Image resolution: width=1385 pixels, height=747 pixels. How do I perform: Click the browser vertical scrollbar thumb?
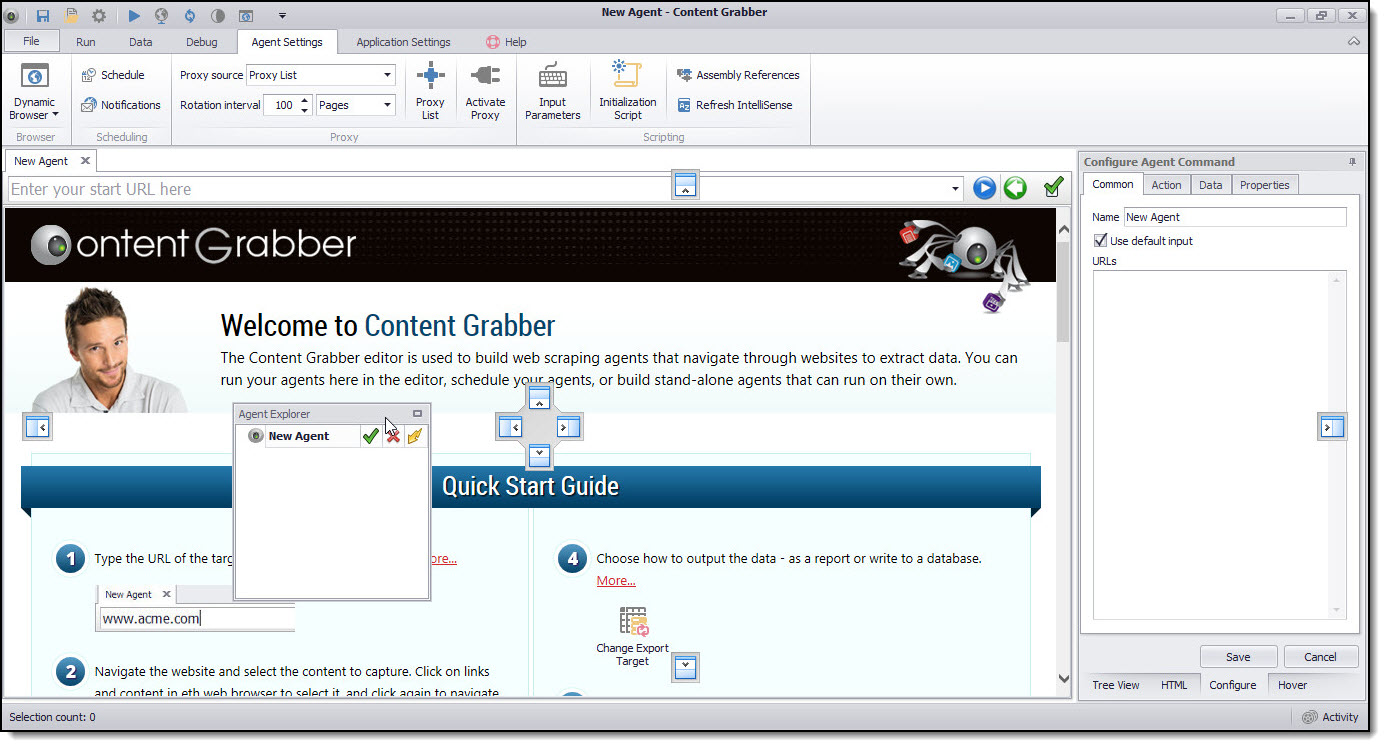pos(1063,293)
